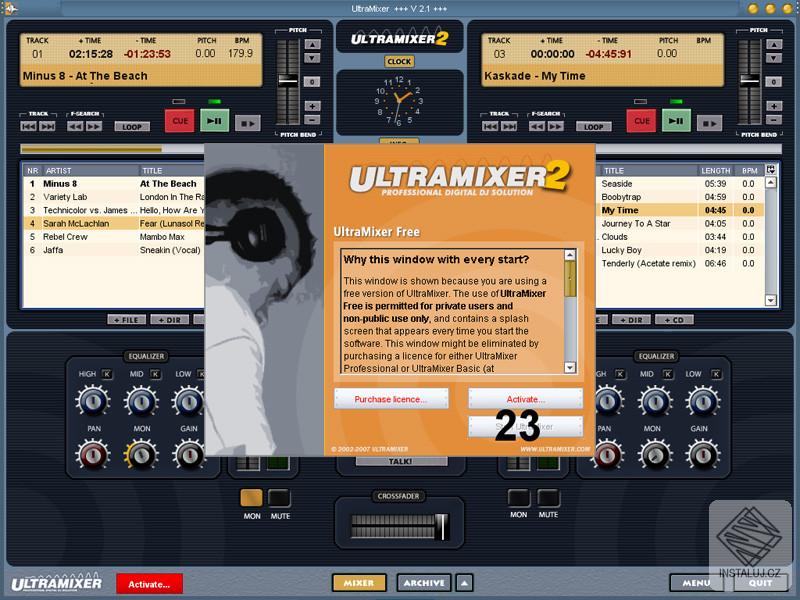Toggle left channel MON button

[x=252, y=498]
